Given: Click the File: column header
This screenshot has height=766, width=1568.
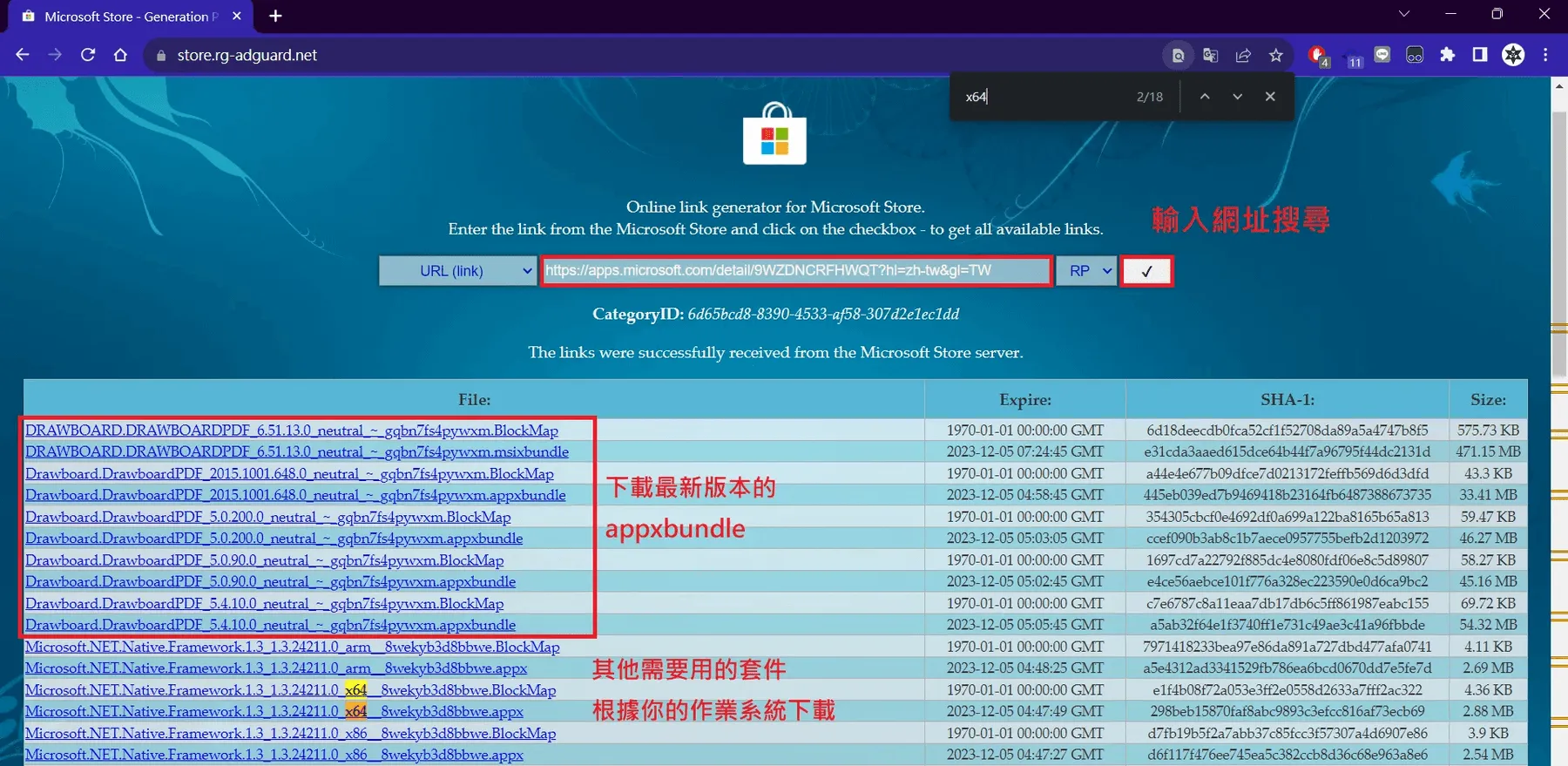Looking at the screenshot, I should (475, 400).
